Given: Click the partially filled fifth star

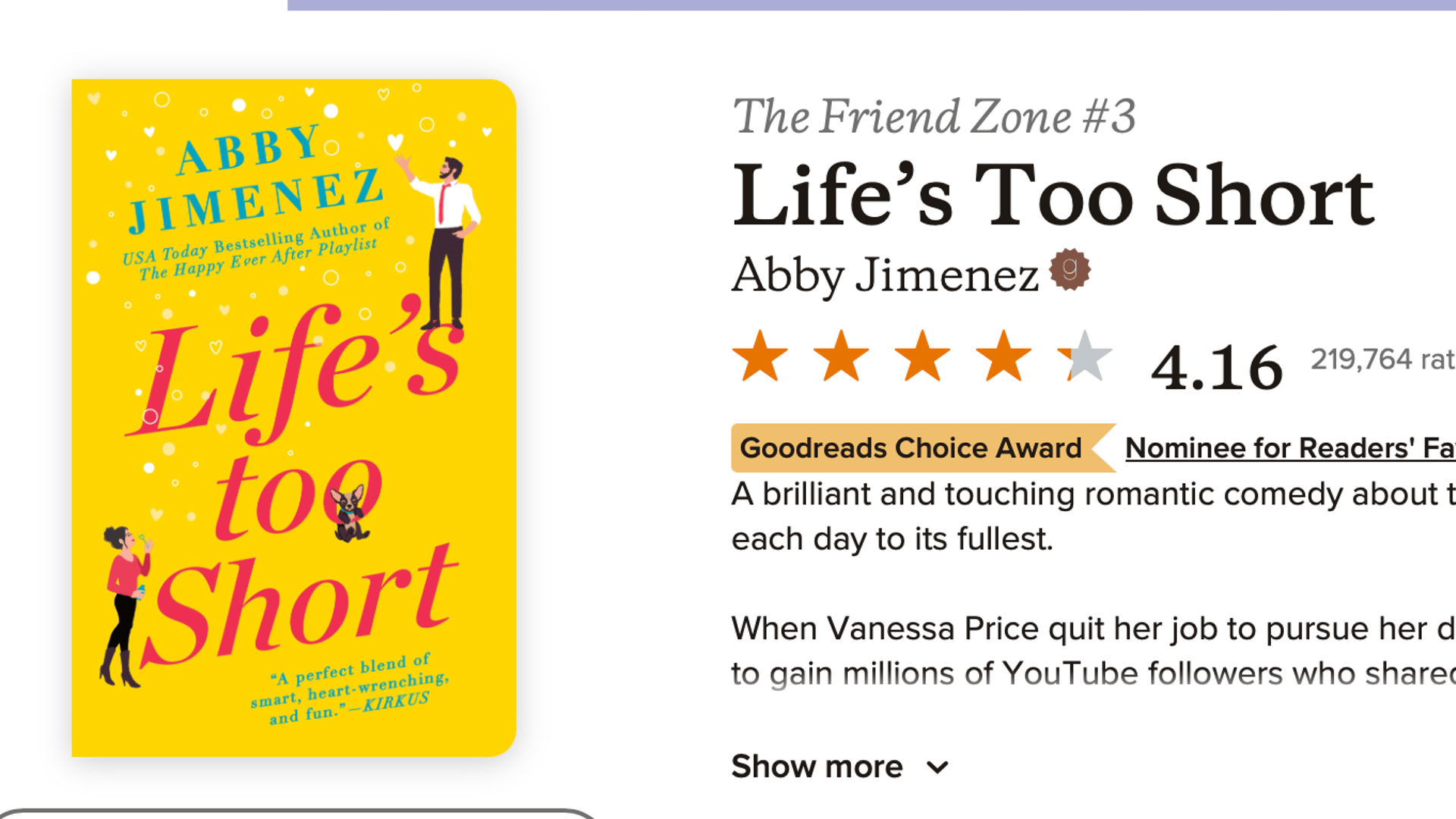Looking at the screenshot, I should click(x=1084, y=356).
